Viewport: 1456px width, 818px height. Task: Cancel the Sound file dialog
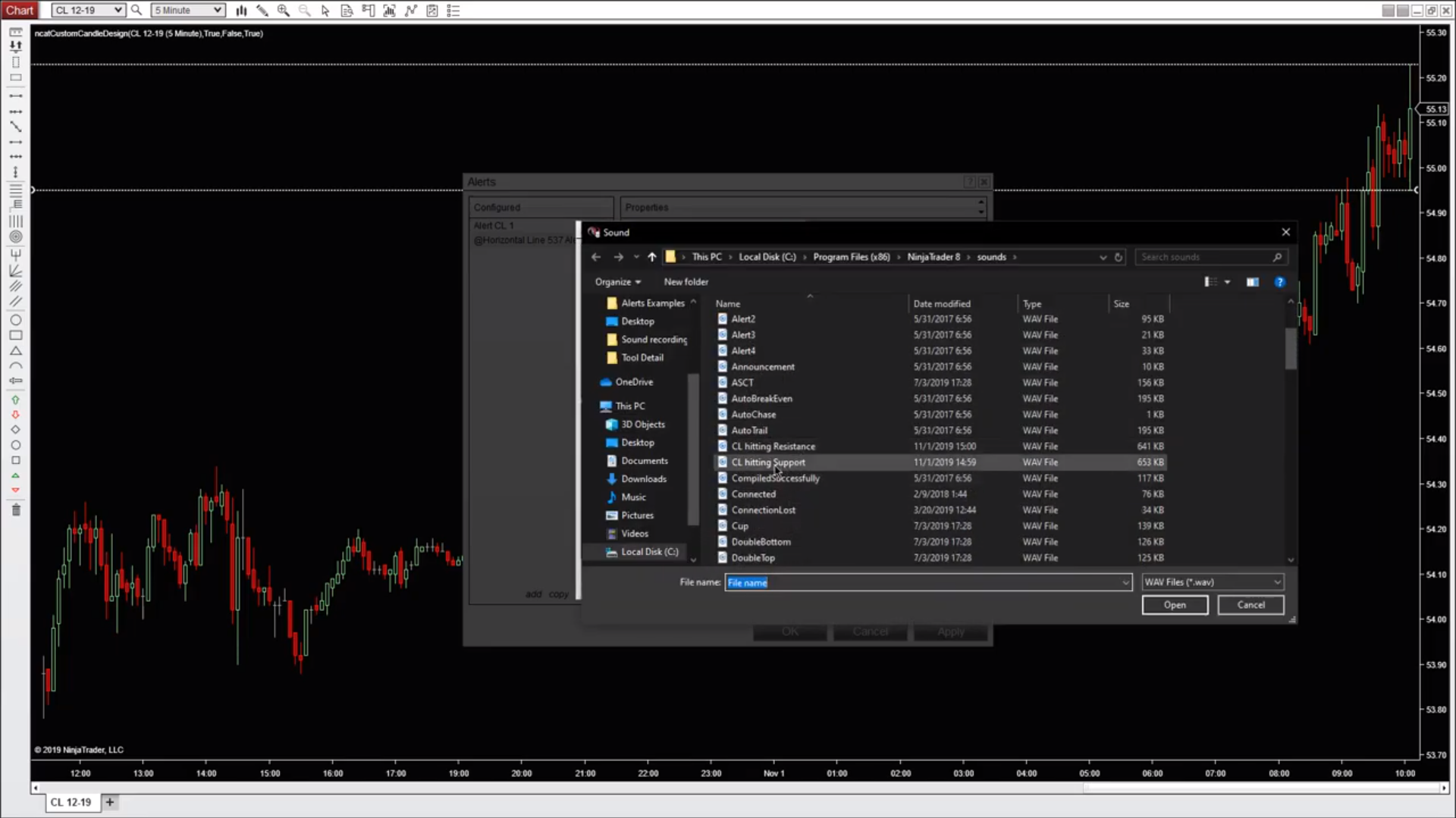pos(1250,605)
